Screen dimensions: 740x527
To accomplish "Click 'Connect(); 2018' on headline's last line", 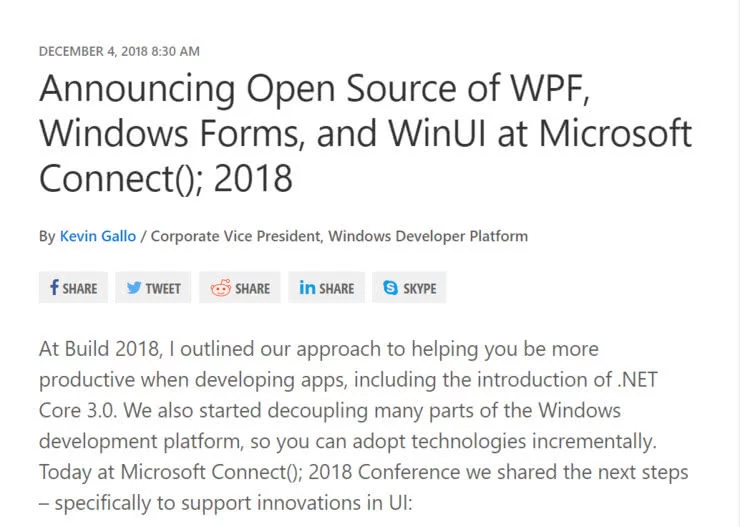I will (x=166, y=177).
